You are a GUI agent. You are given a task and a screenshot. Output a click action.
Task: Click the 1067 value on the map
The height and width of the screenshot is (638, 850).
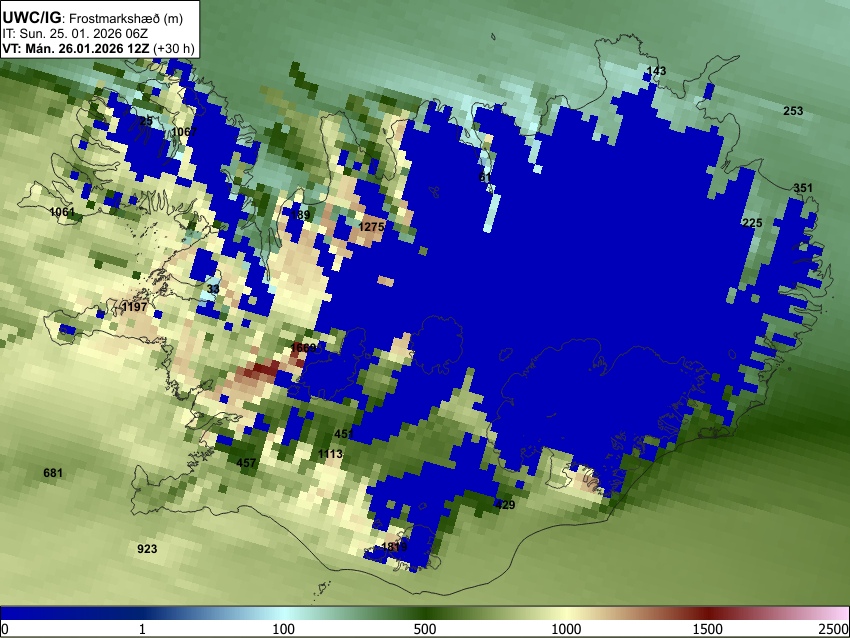tap(184, 132)
